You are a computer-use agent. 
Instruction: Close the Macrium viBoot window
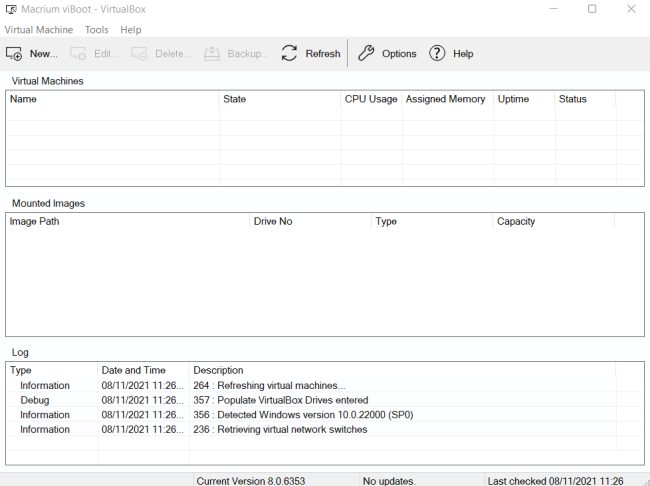[x=631, y=9]
